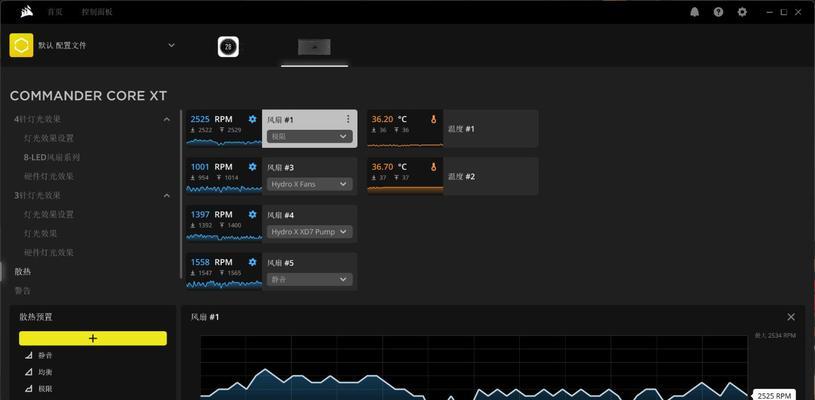
Task: Click the 3针灯光效果 section header
Action: 37,196
